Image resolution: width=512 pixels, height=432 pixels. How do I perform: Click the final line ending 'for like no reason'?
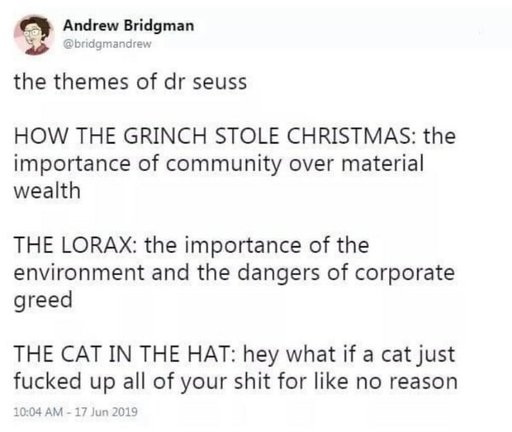[x=236, y=382]
